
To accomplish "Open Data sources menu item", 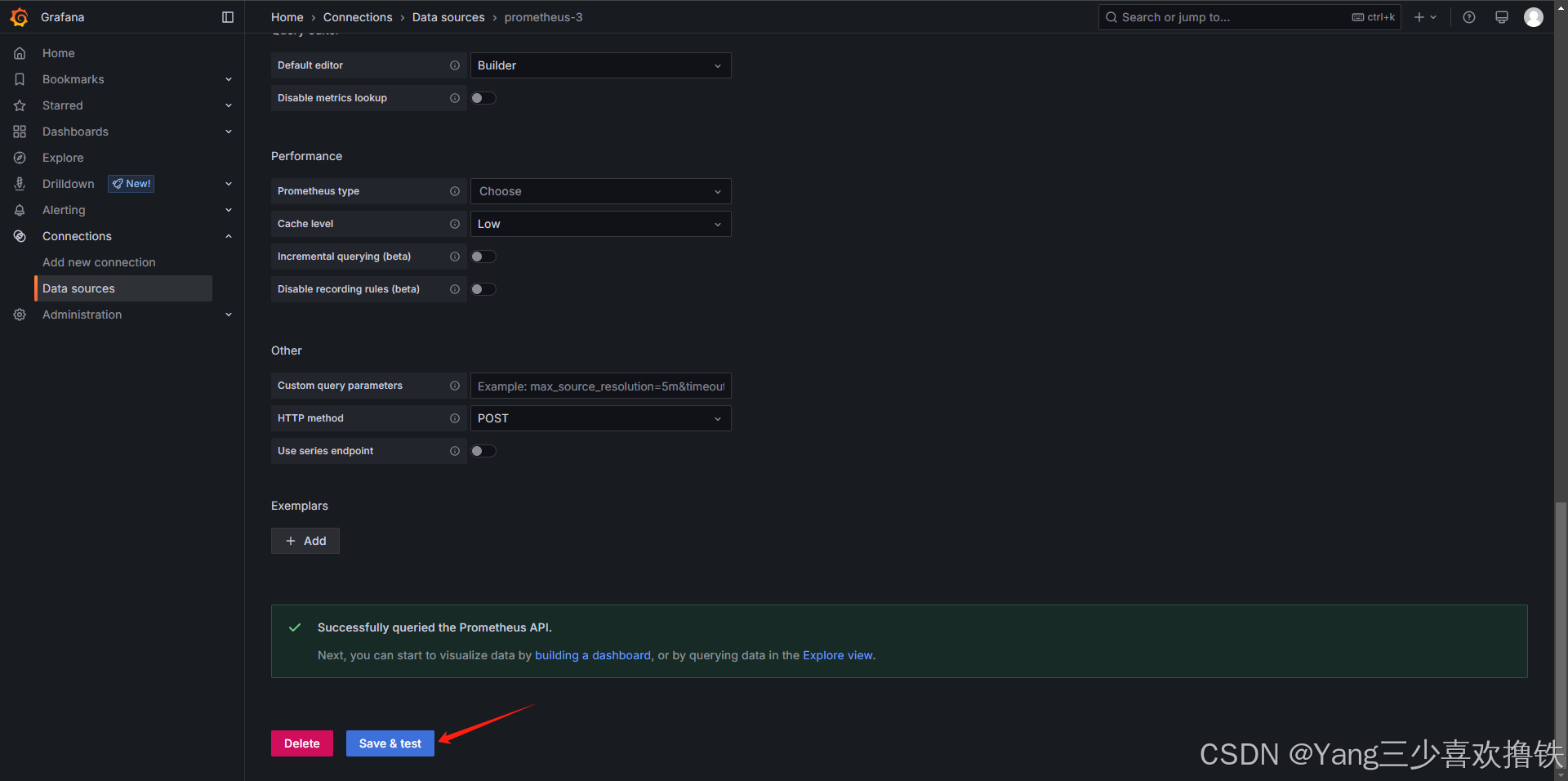I will [123, 288].
